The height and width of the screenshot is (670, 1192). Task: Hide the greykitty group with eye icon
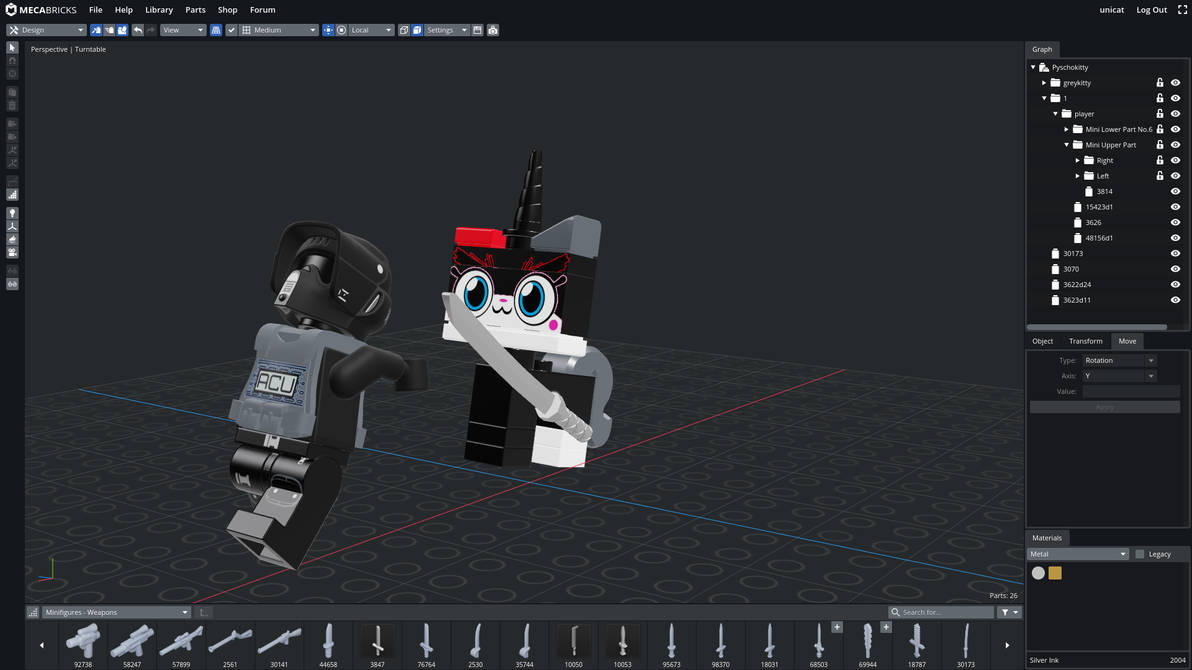[1175, 83]
